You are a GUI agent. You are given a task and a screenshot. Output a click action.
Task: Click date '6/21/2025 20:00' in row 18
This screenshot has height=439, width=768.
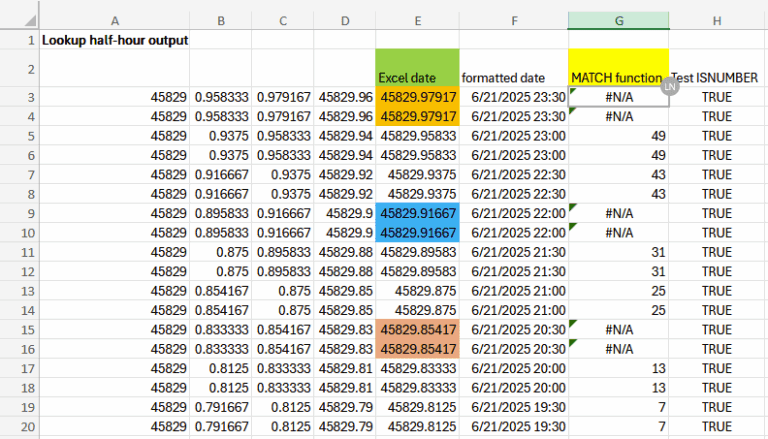[514, 388]
